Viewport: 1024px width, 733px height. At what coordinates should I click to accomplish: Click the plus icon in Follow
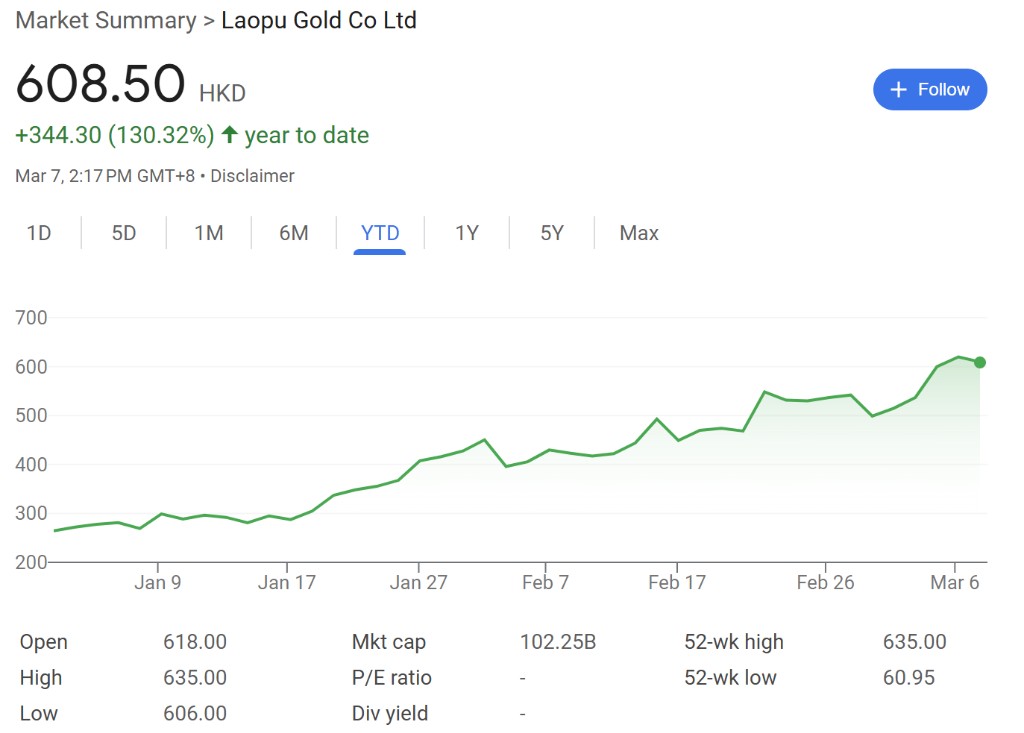898,90
